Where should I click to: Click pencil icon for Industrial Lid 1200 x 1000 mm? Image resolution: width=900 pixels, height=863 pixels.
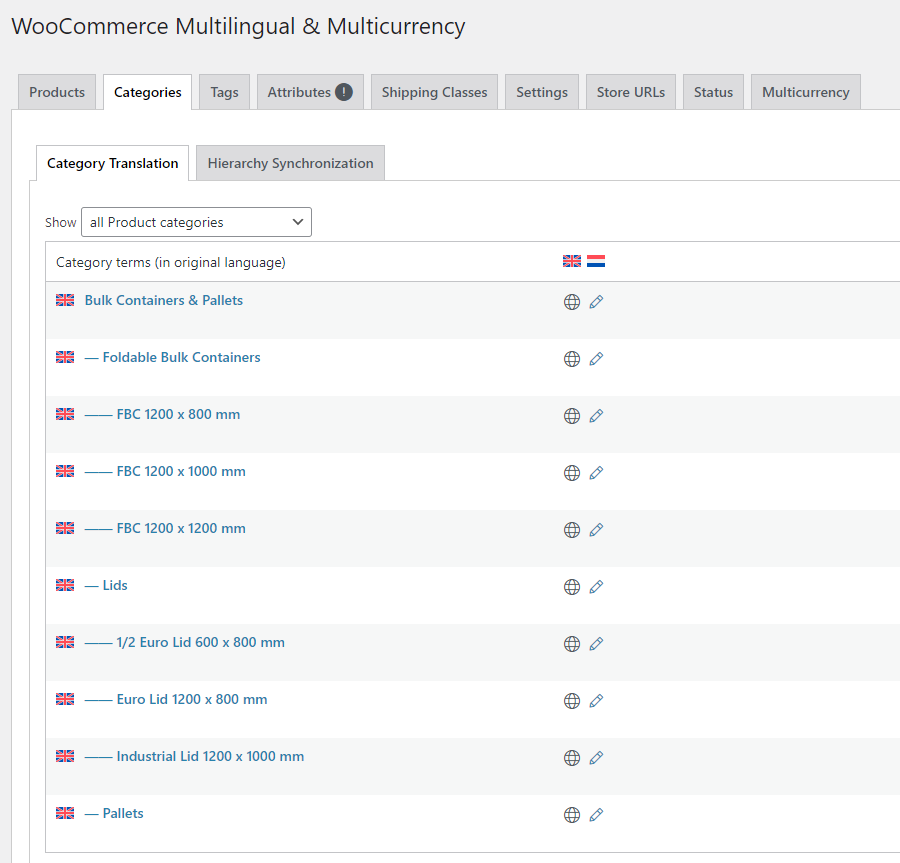(x=596, y=758)
